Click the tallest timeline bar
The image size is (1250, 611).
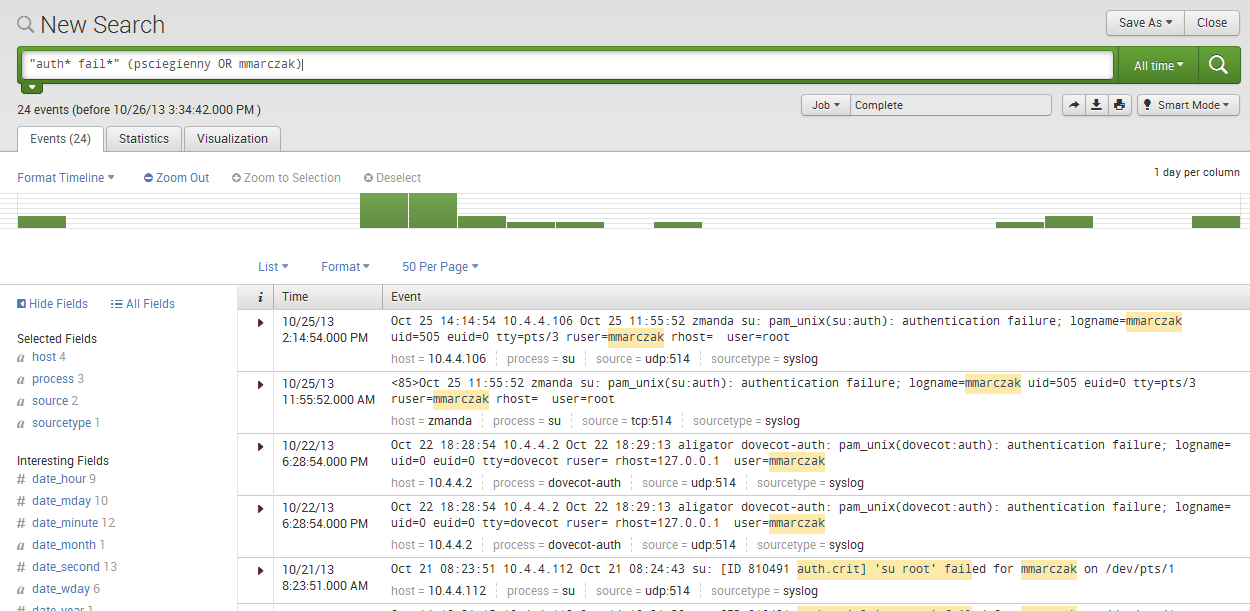pos(384,211)
